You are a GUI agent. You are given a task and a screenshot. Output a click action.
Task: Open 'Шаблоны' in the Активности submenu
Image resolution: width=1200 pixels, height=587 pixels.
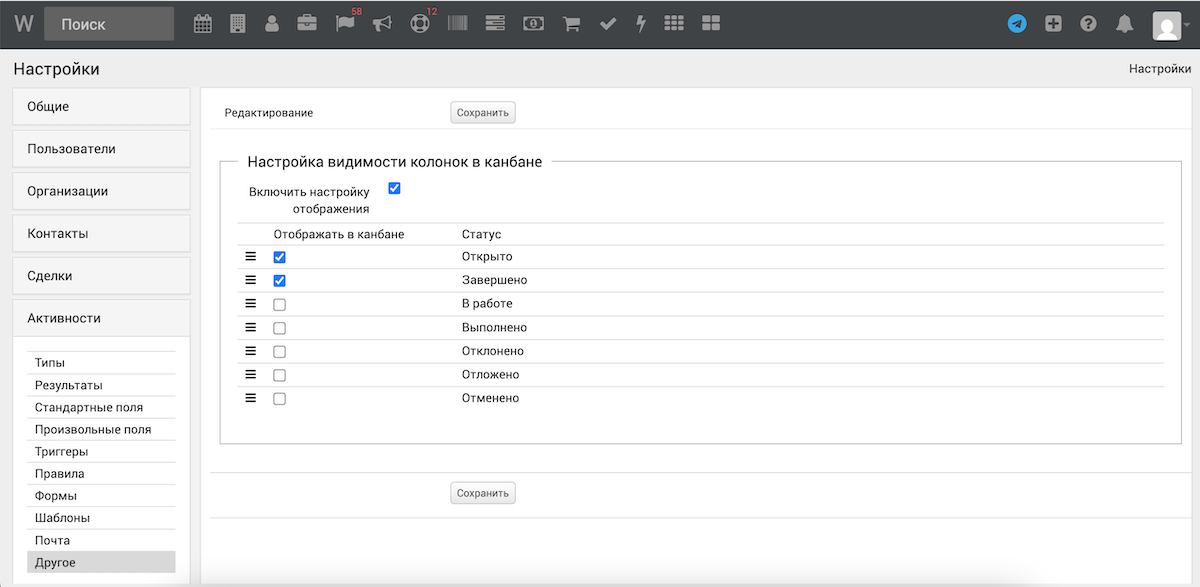coord(62,518)
